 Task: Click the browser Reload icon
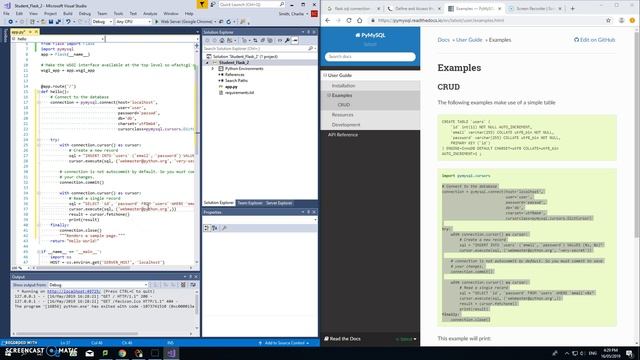pyautogui.click(x=349, y=20)
